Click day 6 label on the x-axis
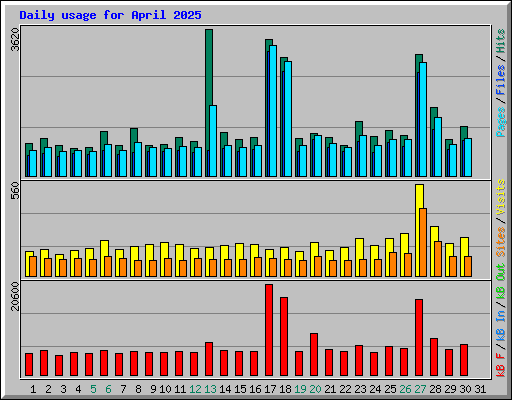Viewport: 512px width, 400px height. (x=108, y=389)
